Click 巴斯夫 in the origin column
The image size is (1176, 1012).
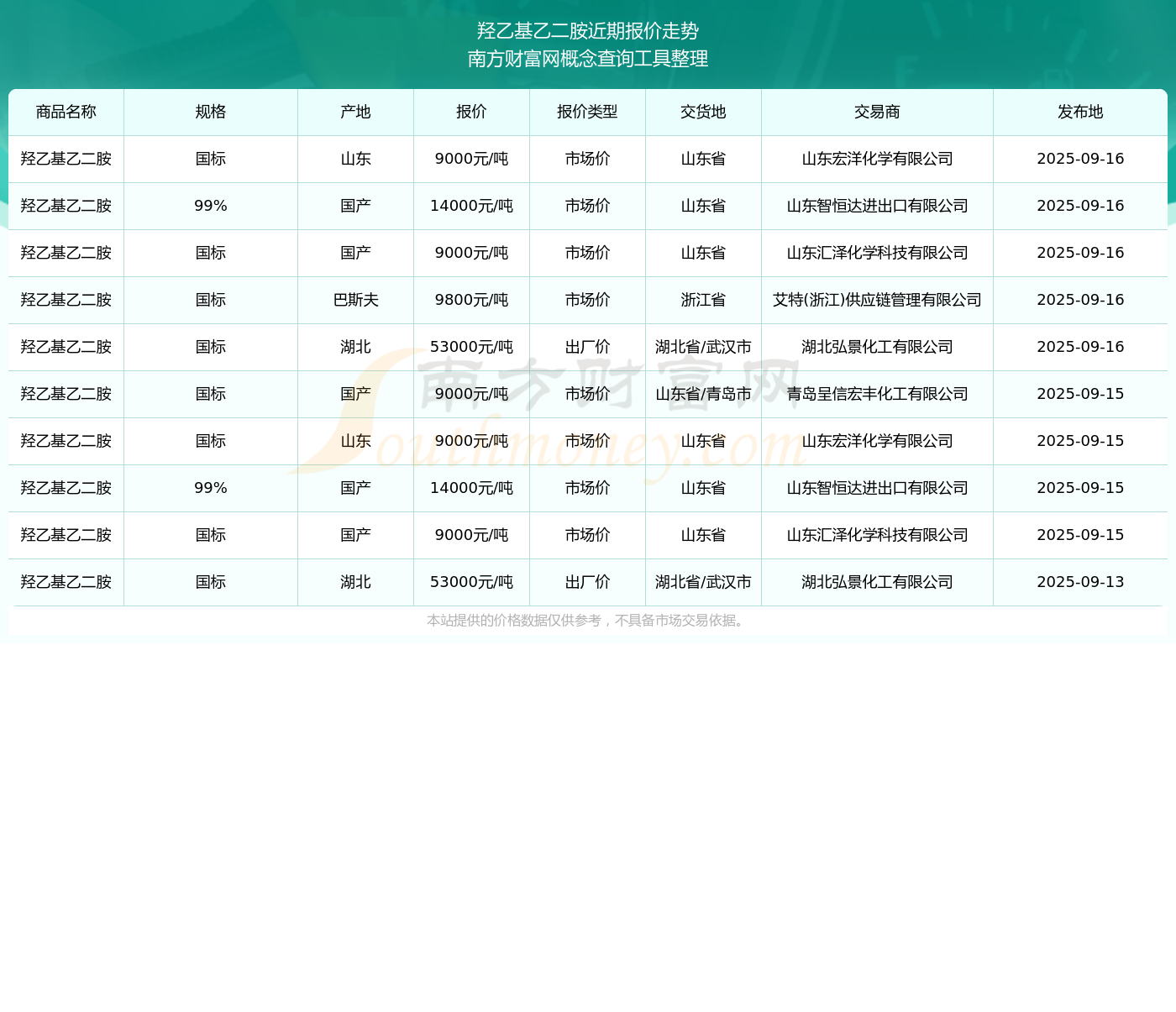click(356, 300)
